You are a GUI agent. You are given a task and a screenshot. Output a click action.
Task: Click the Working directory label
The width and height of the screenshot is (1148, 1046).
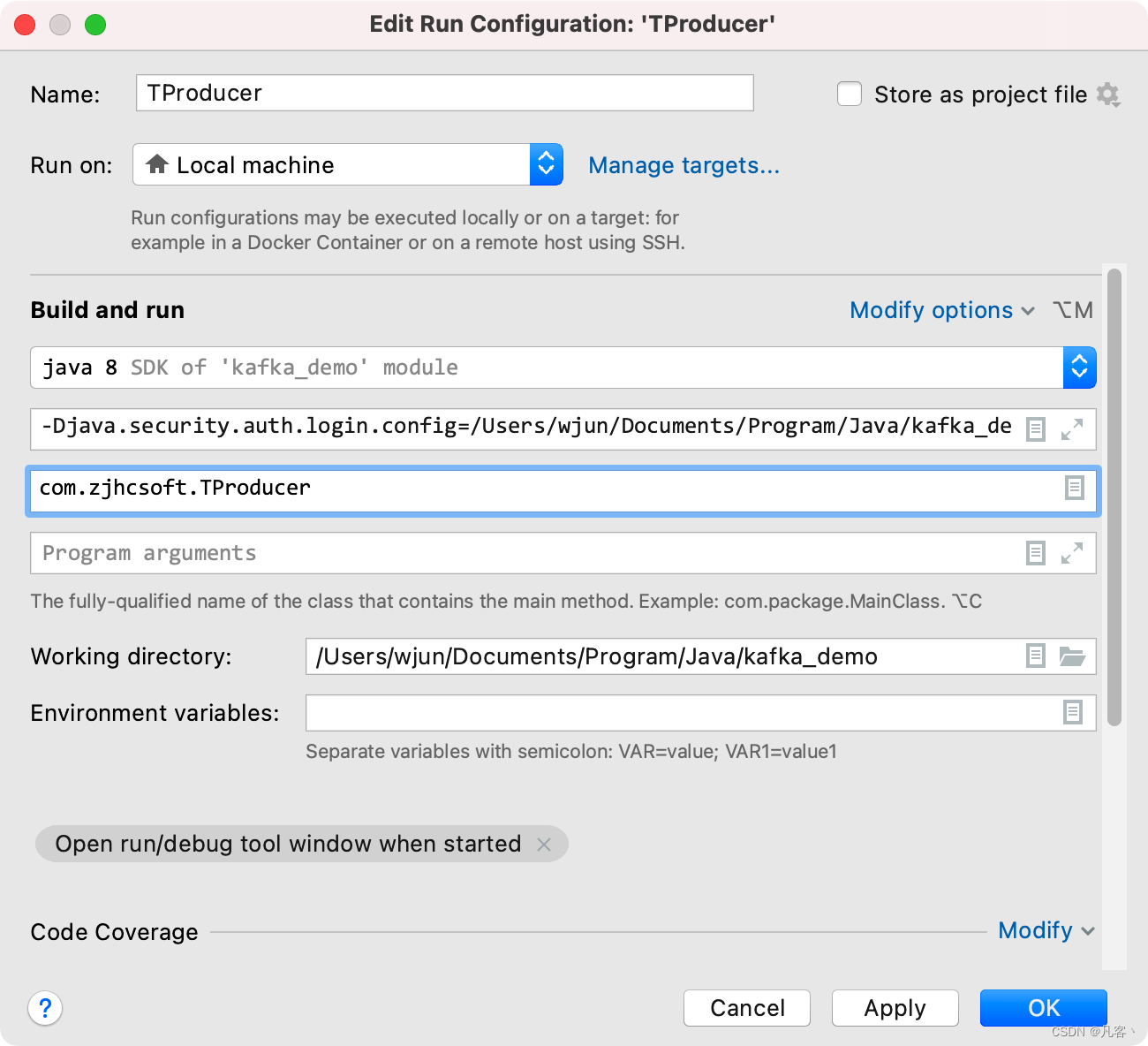click(x=132, y=656)
